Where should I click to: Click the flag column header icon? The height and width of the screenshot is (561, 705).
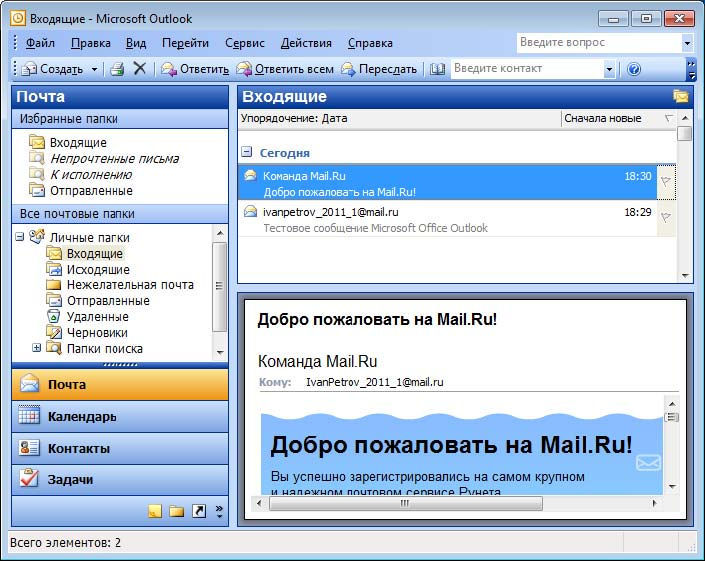tap(669, 118)
